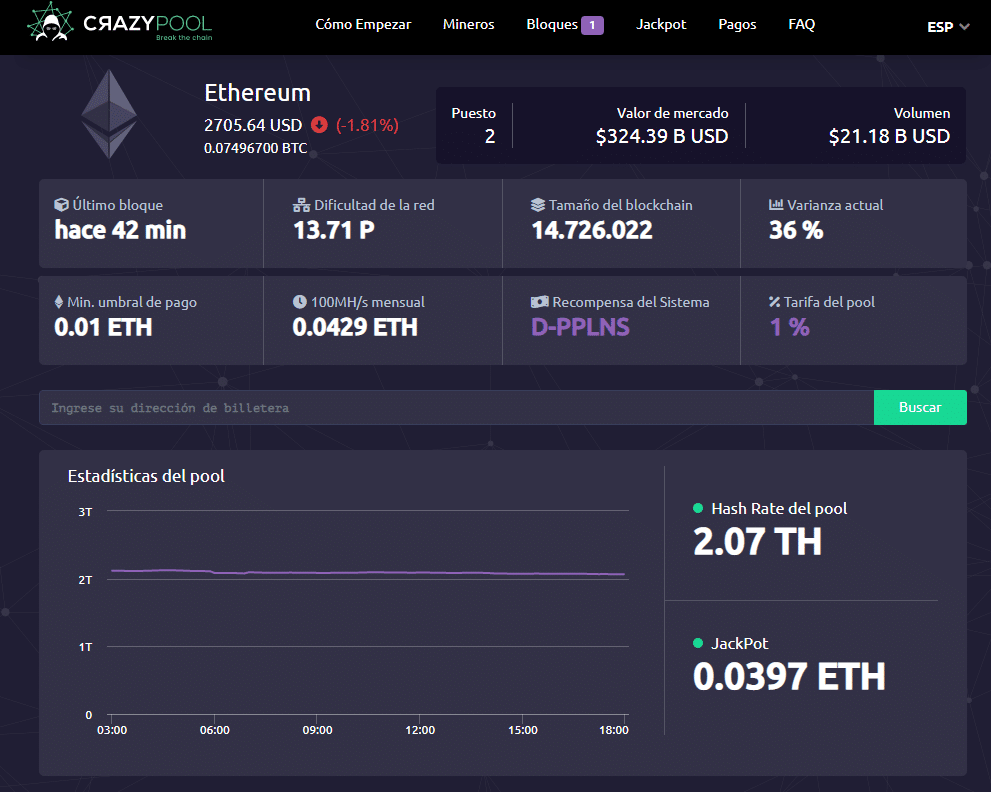Click the 12:00 chart axis label

point(420,730)
